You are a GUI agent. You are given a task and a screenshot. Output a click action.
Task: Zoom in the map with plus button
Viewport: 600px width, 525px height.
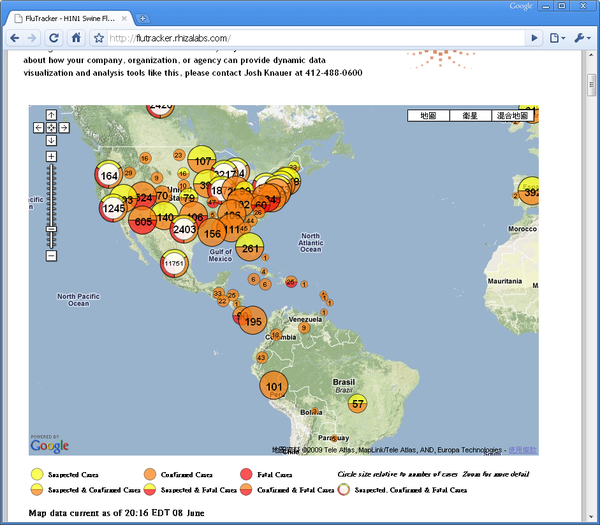tap(51, 156)
